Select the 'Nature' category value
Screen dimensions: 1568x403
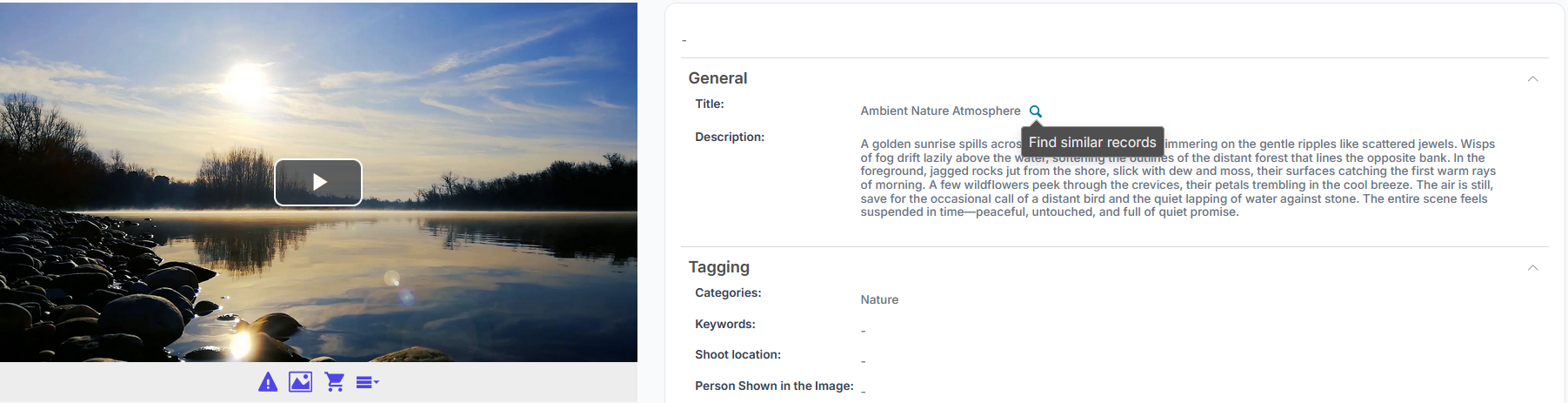click(879, 300)
